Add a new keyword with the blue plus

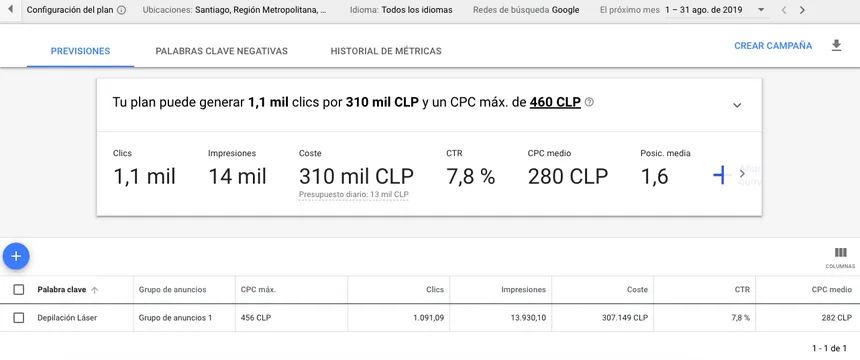(x=16, y=256)
